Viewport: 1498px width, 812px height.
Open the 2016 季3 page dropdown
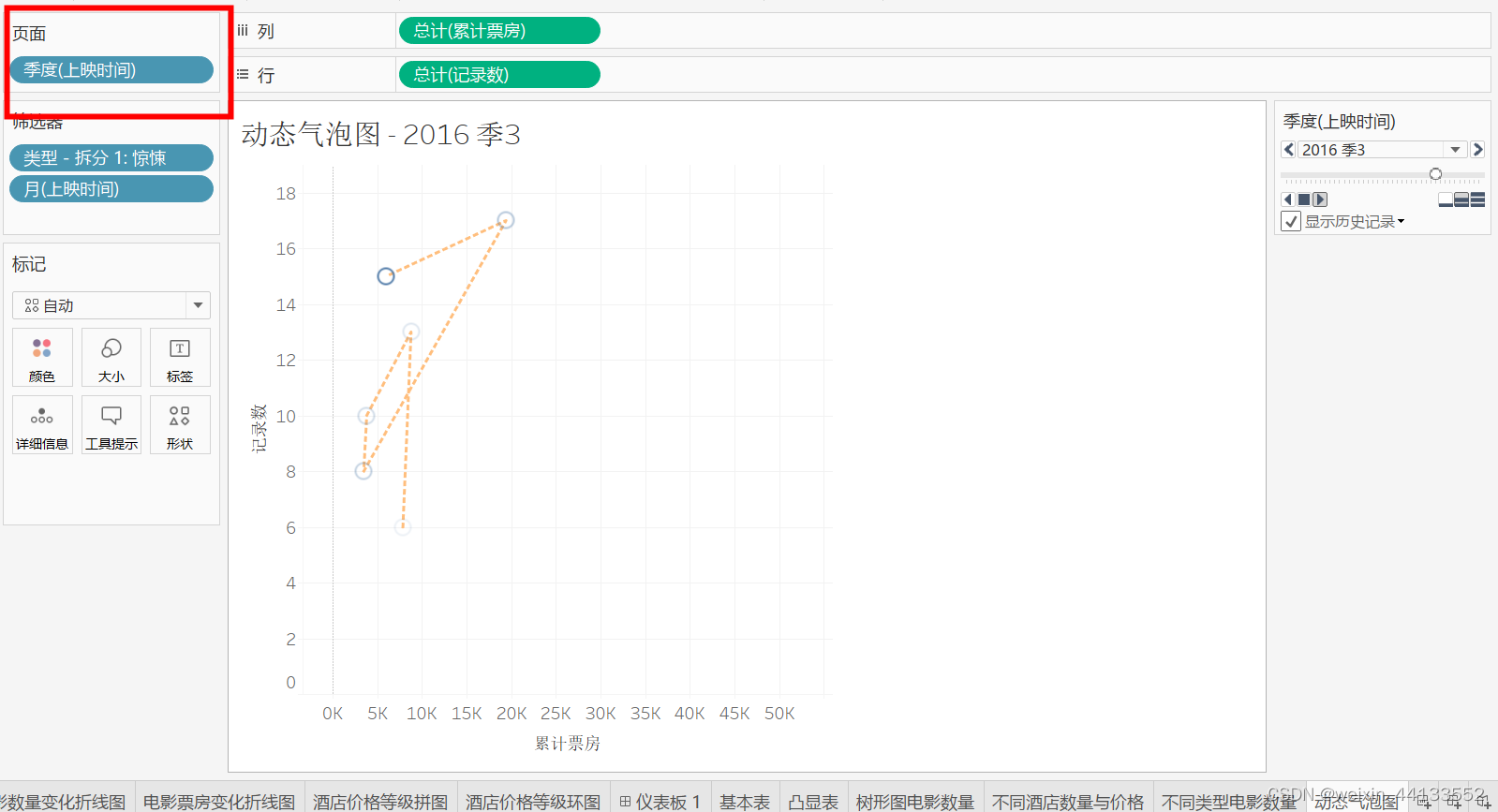click(1455, 150)
